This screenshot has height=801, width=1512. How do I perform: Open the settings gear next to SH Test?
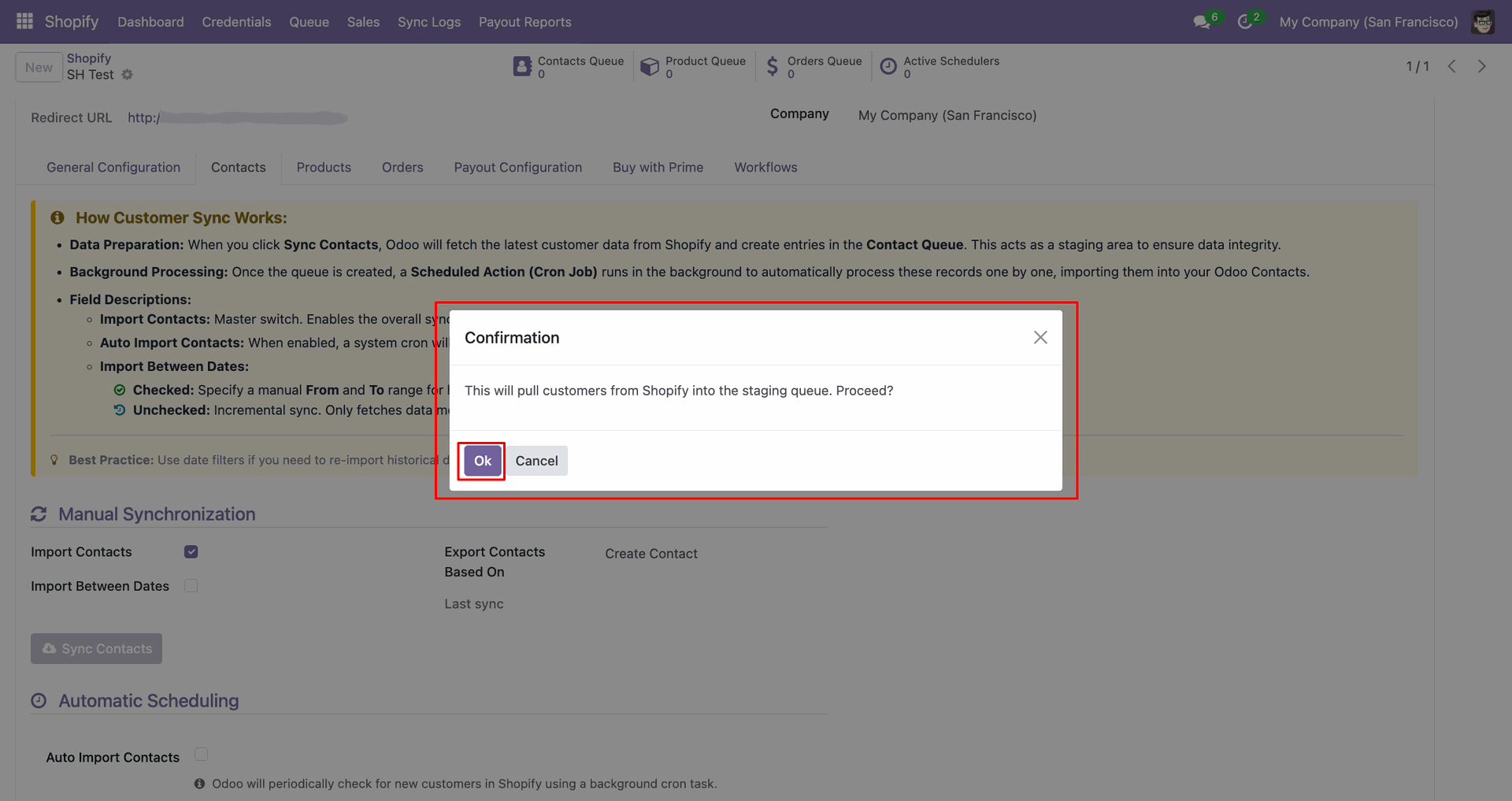click(x=128, y=75)
